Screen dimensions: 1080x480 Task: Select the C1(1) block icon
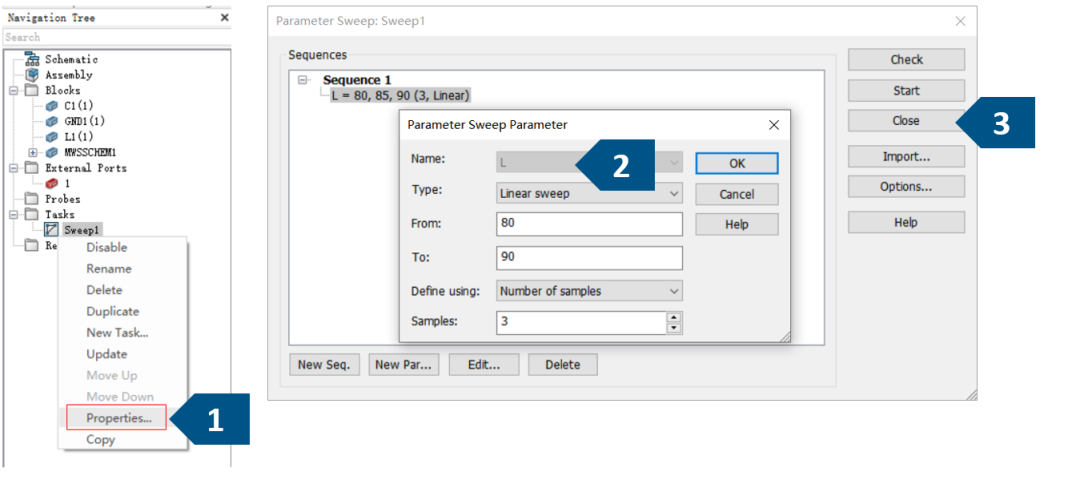click(x=52, y=106)
